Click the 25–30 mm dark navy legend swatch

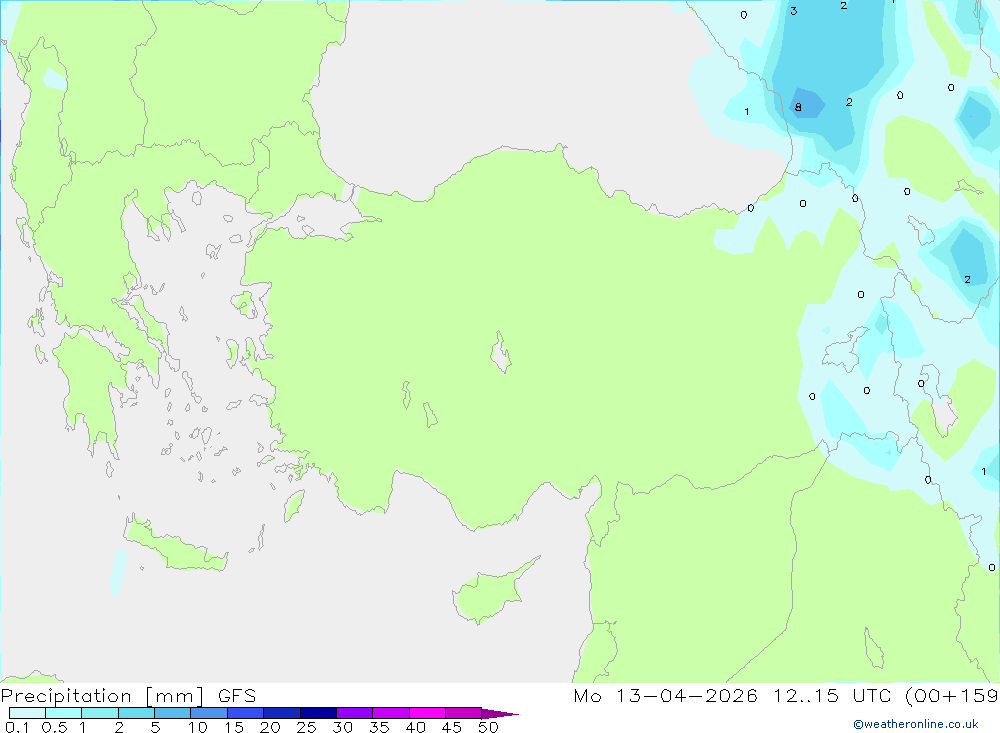[x=318, y=713]
